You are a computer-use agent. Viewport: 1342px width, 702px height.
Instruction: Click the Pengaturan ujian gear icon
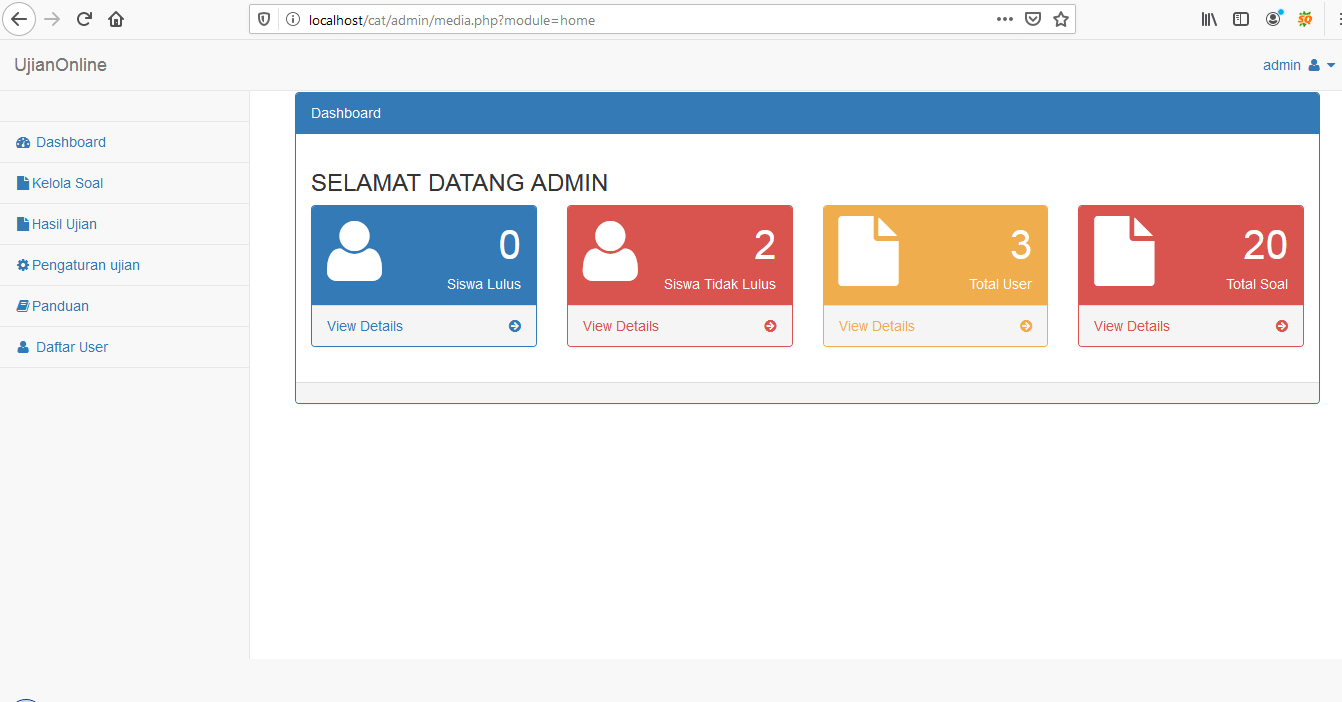tap(21, 265)
